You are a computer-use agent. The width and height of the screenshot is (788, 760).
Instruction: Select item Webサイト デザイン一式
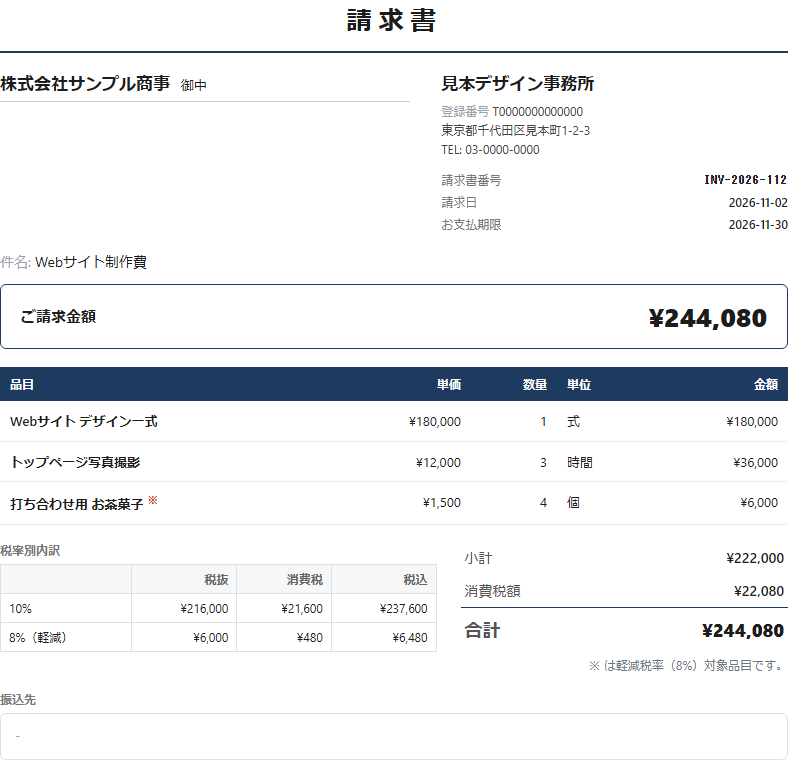84,421
